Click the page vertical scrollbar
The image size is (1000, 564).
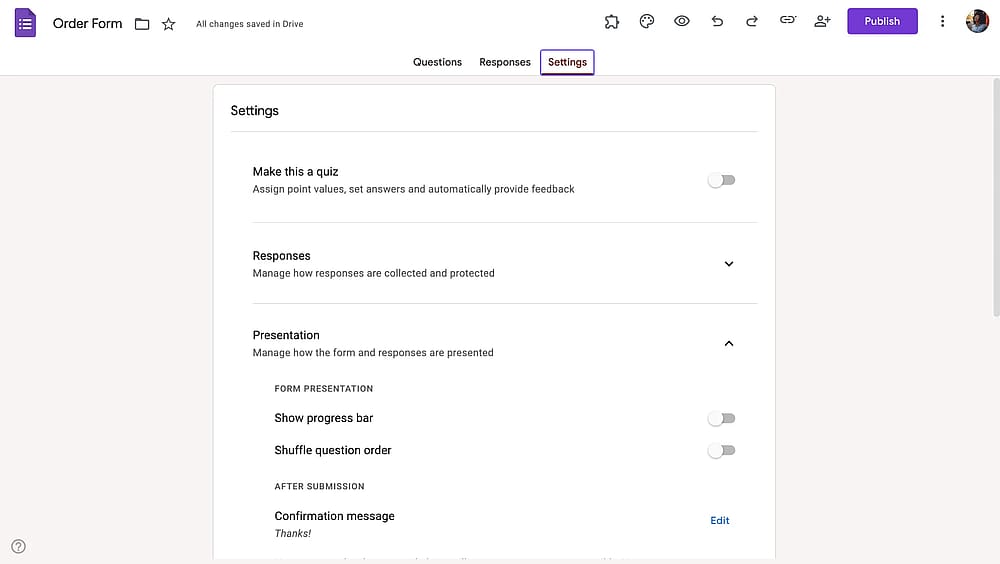point(996,198)
